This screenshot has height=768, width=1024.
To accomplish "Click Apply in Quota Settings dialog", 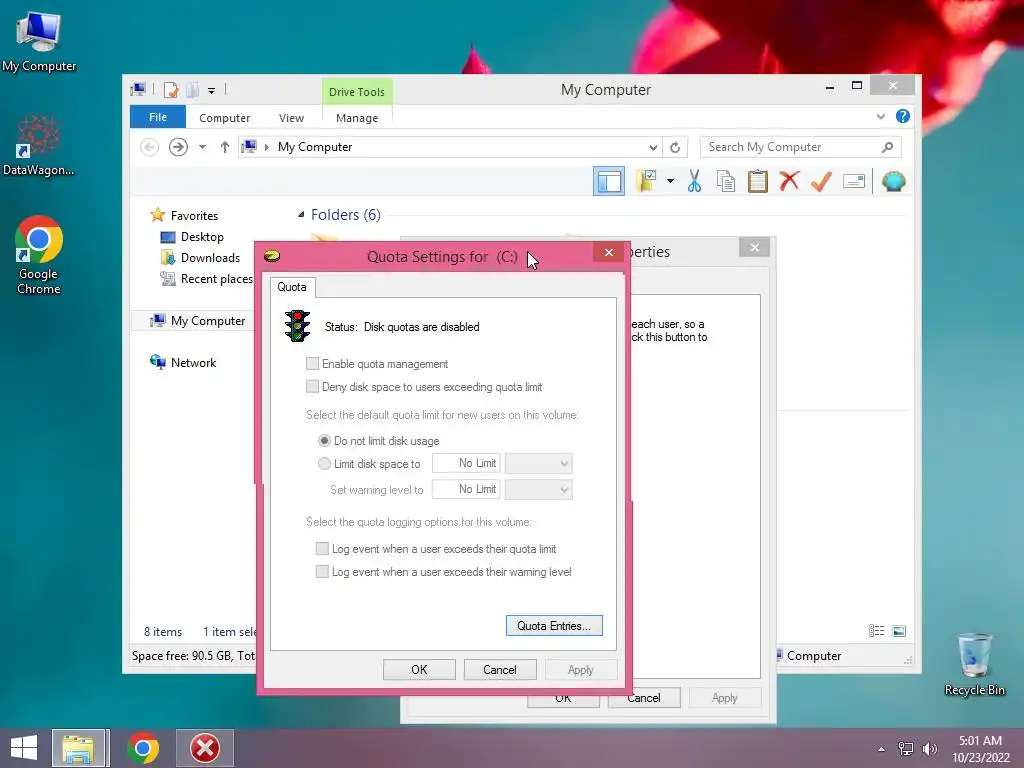I will pyautogui.click(x=581, y=669).
